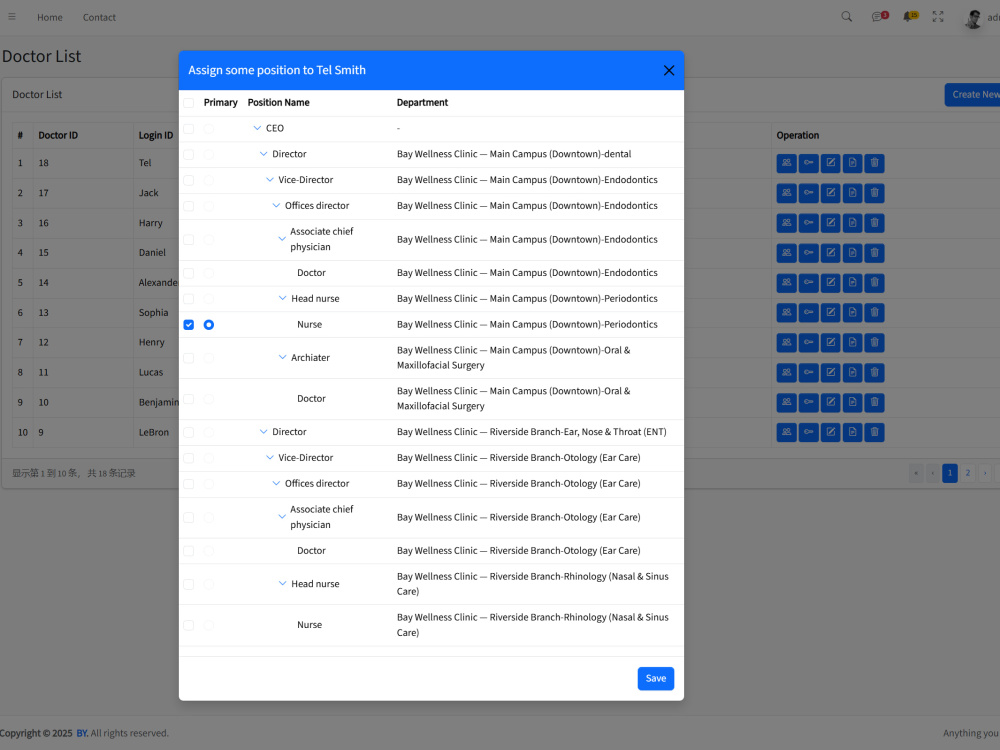Click the key icon in Tel's row
This screenshot has height=750, width=1000.
808,163
